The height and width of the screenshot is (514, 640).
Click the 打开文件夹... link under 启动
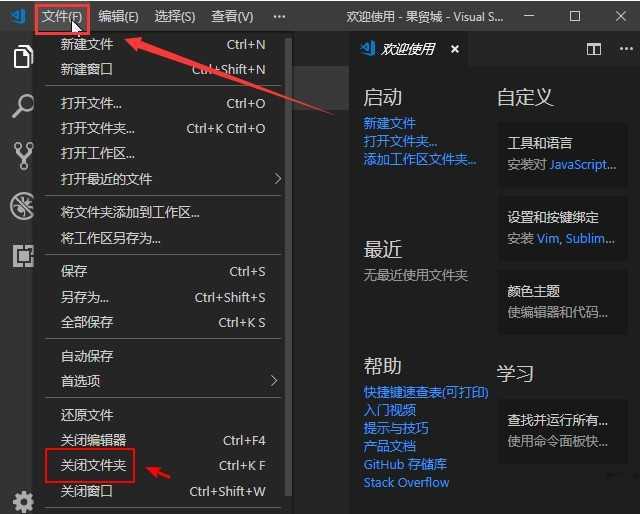tap(400, 141)
